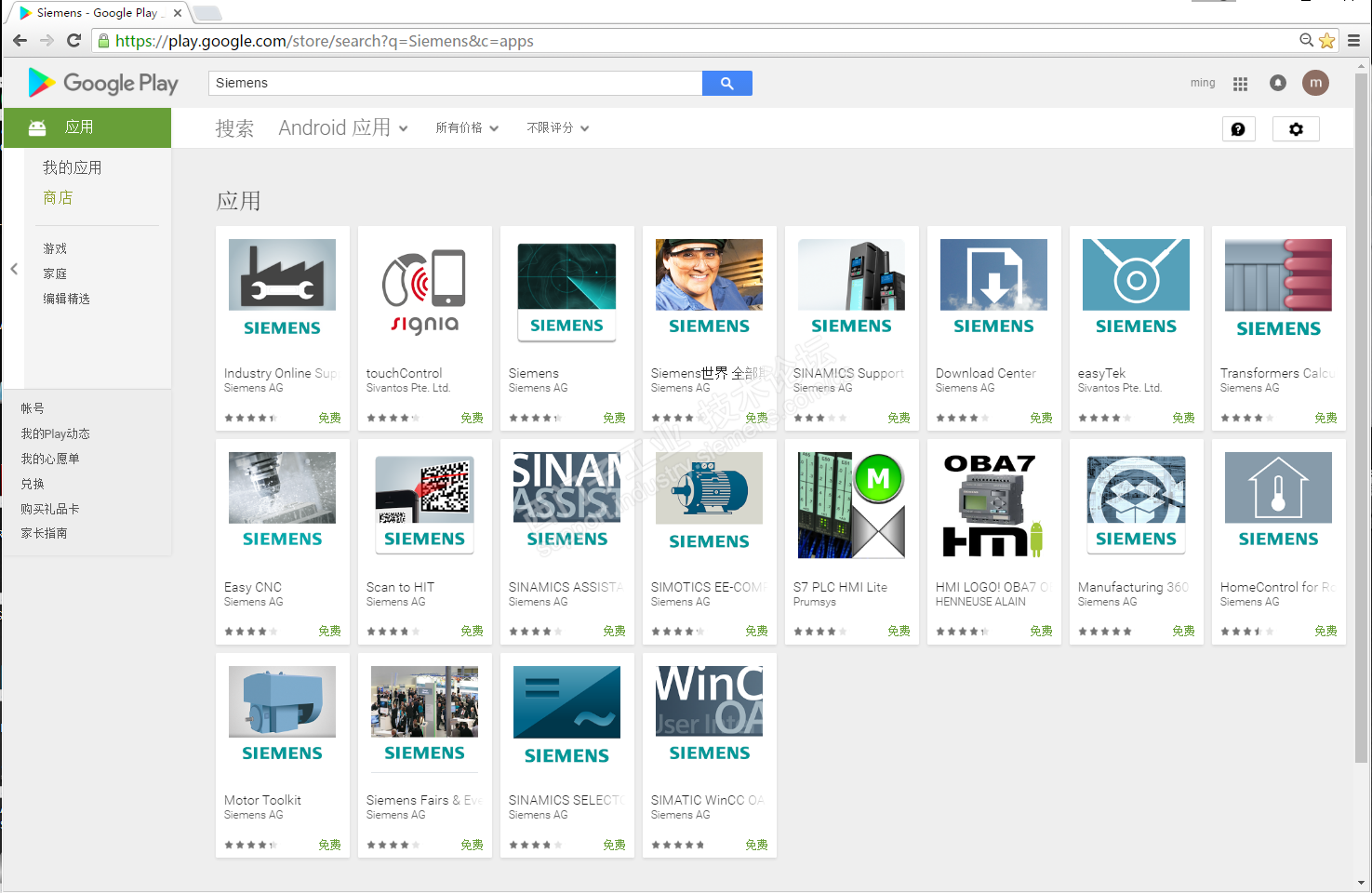Open 我的Play动态 link
1372x893 pixels.
tap(56, 433)
